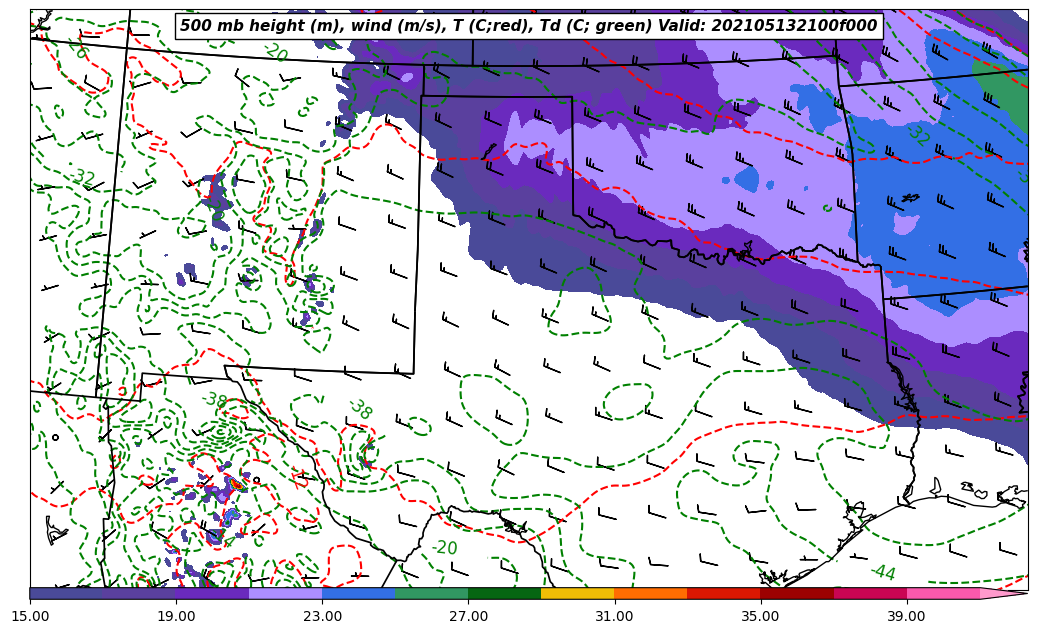The image size is (1037, 633).
Task: Click the plot title text box
Action: (x=529, y=26)
